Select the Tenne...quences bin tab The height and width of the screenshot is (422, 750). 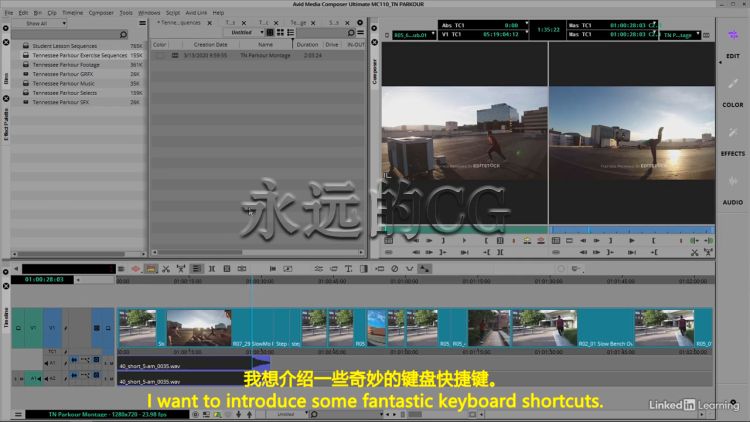[x=181, y=22]
